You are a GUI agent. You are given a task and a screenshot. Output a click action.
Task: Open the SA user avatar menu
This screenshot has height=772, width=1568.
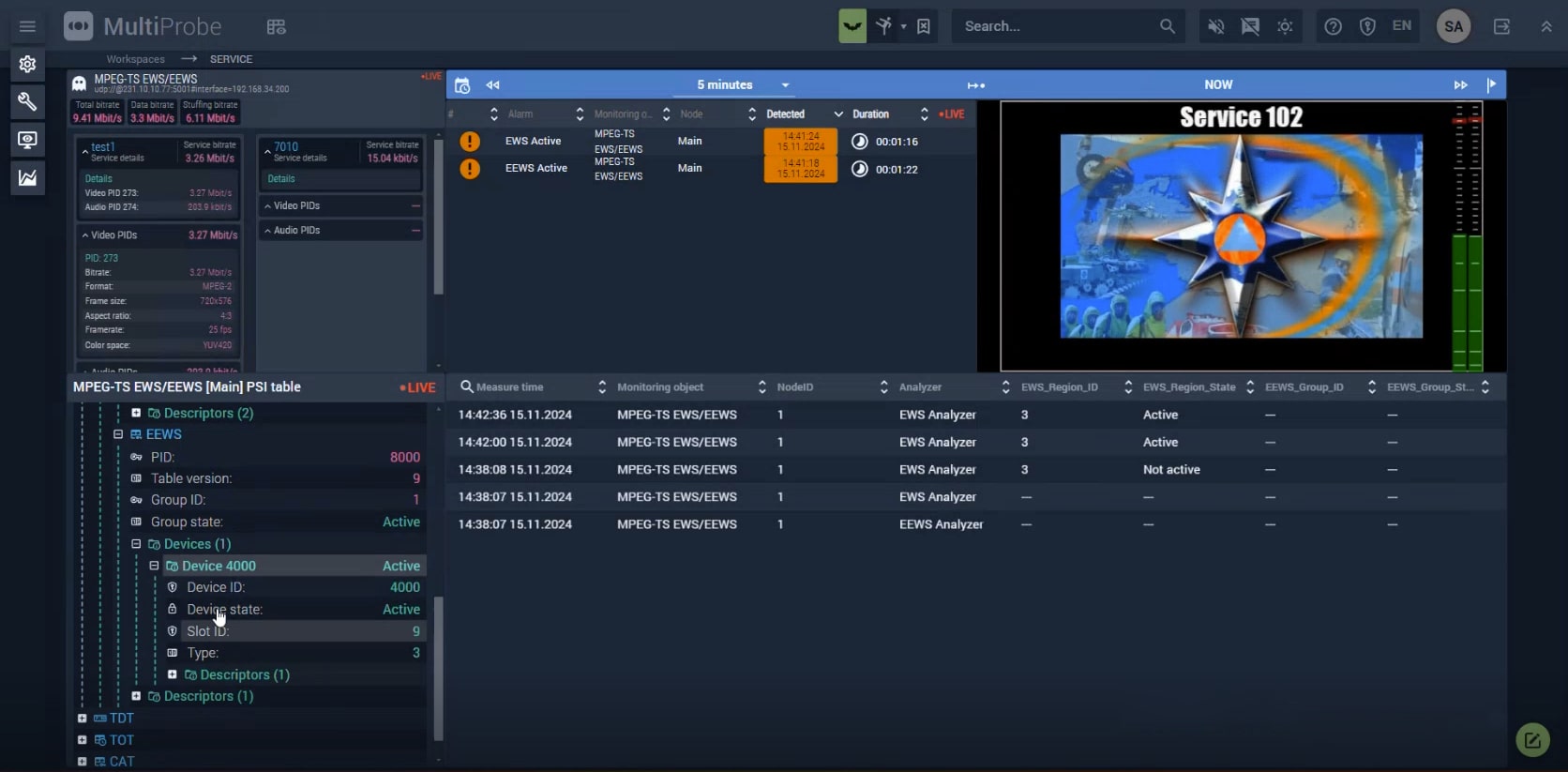pos(1454,26)
